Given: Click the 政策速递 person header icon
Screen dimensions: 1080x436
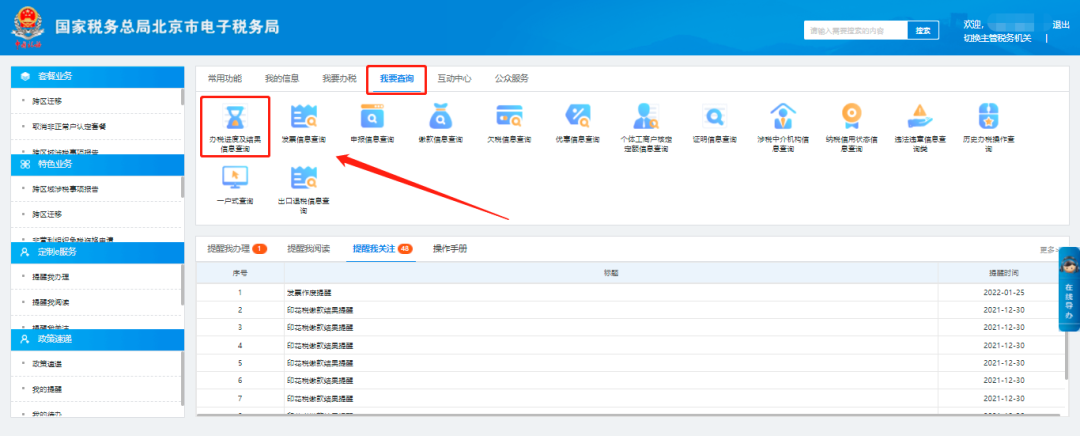Looking at the screenshot, I should pyautogui.click(x=25, y=339).
